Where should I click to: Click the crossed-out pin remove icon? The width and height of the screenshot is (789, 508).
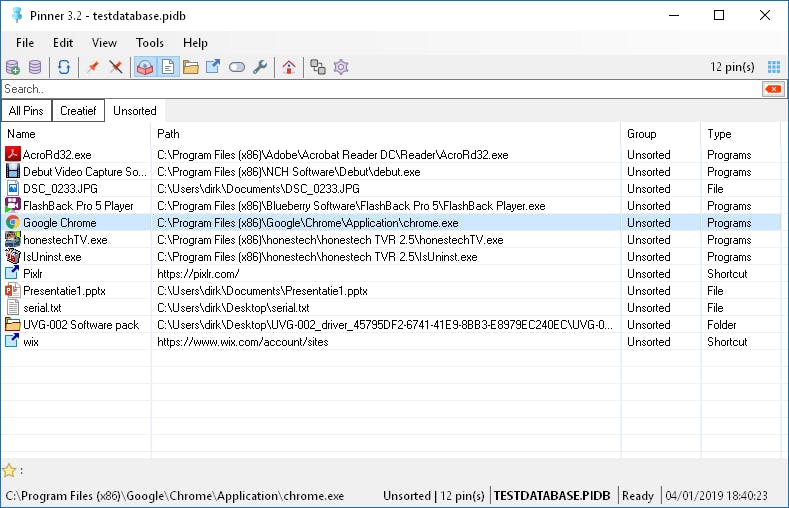pos(116,67)
